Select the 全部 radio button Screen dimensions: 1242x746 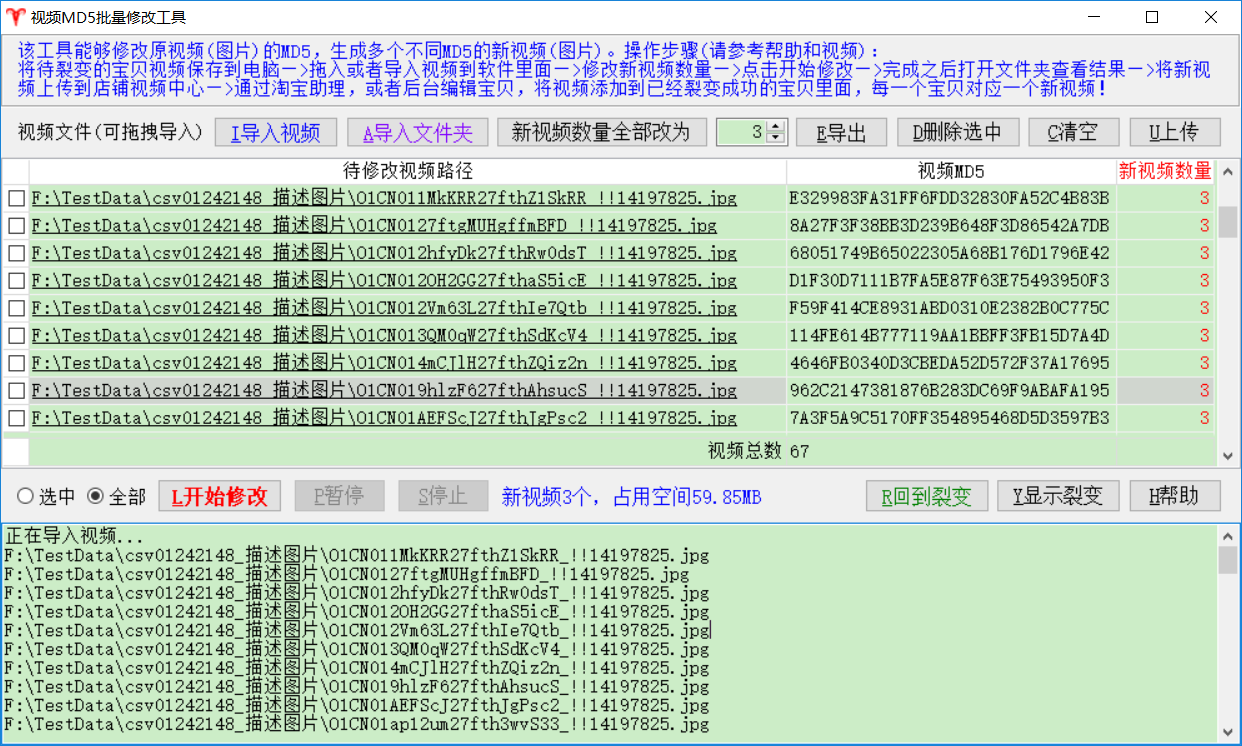pyautogui.click(x=96, y=496)
